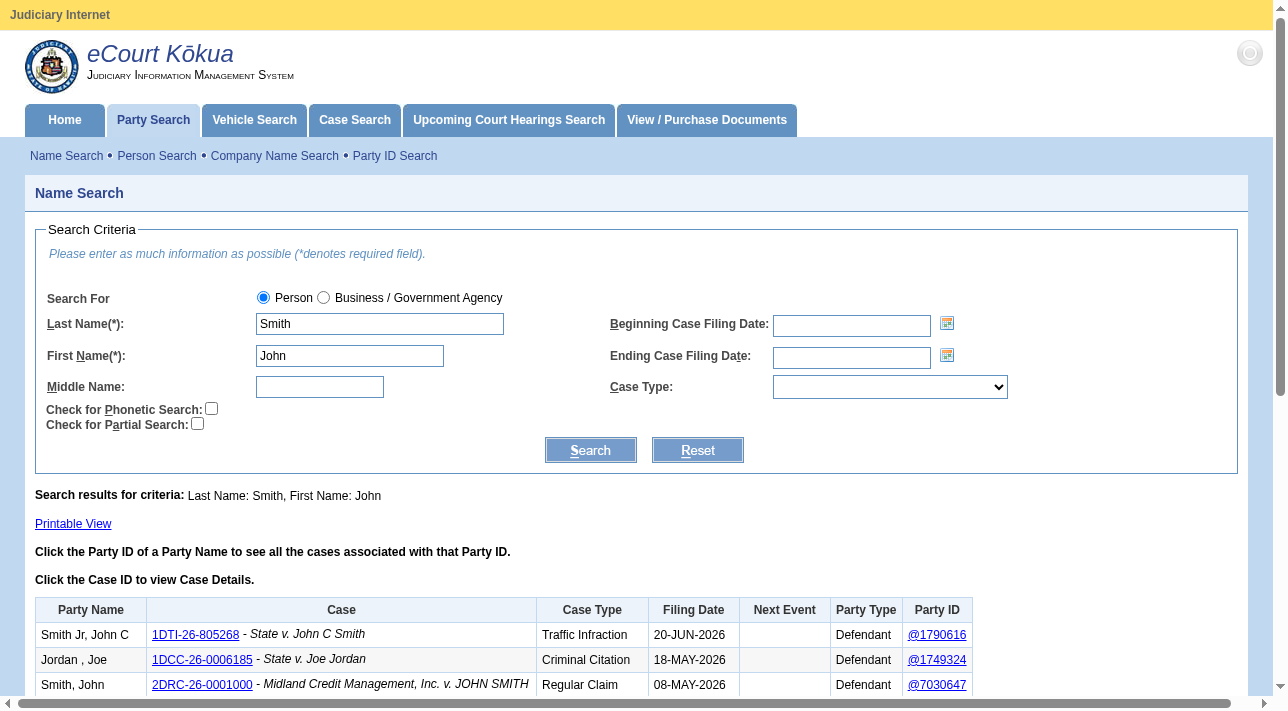Click horizontal scrollbar left arrow
1288x711 pixels.
(x=8, y=703)
